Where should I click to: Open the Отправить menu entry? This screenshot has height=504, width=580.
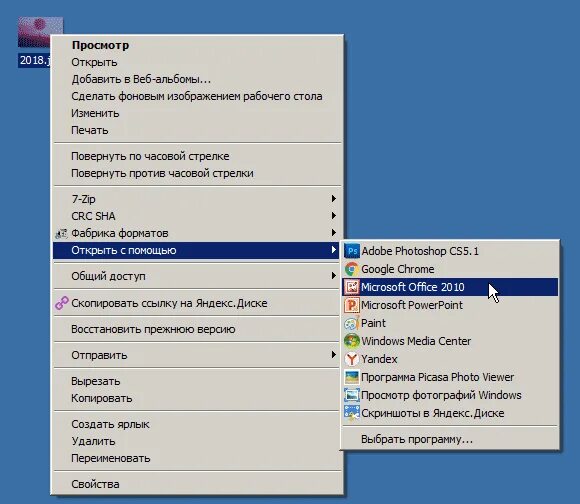coord(197,355)
